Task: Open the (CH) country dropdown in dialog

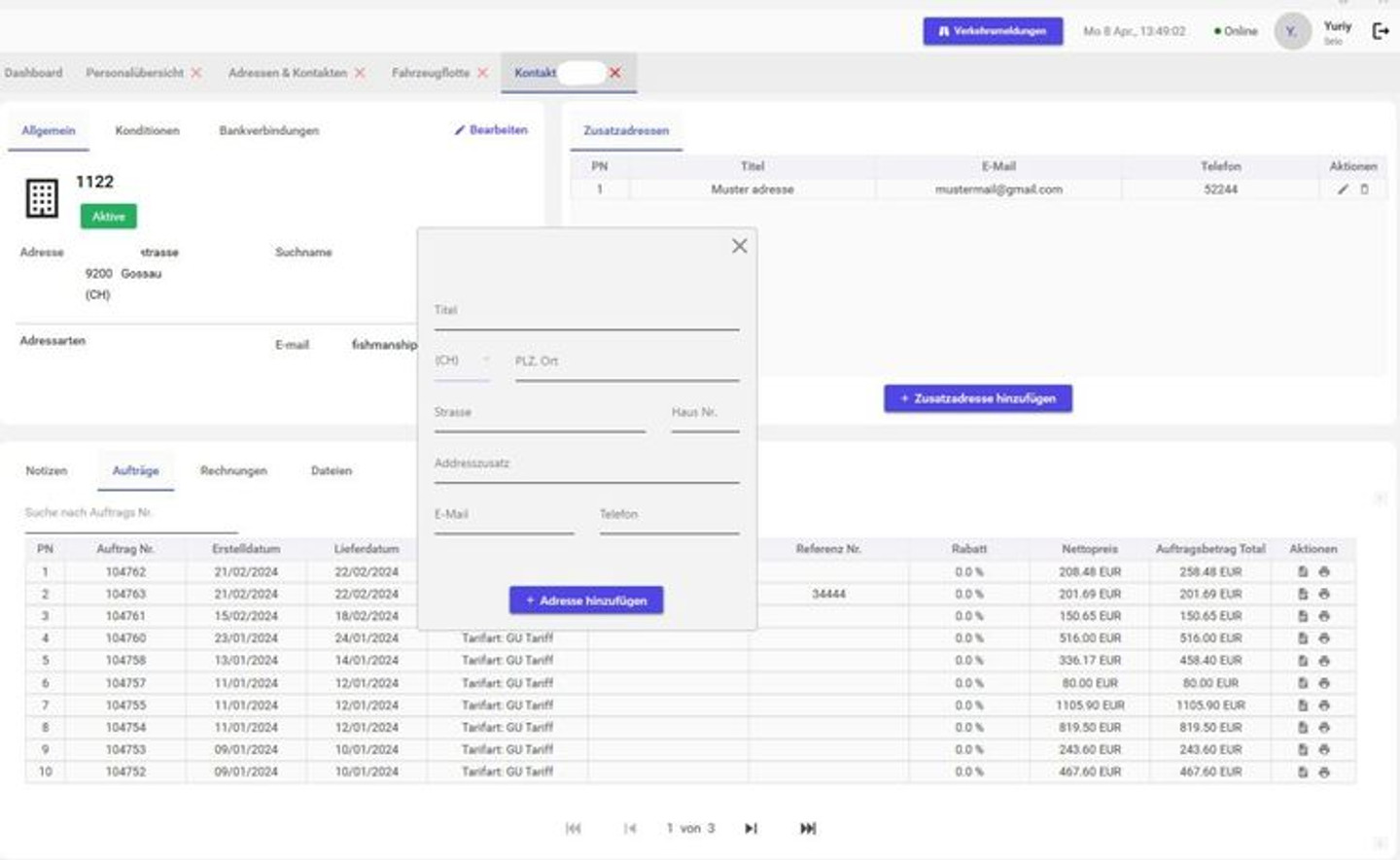Action: coord(462,361)
